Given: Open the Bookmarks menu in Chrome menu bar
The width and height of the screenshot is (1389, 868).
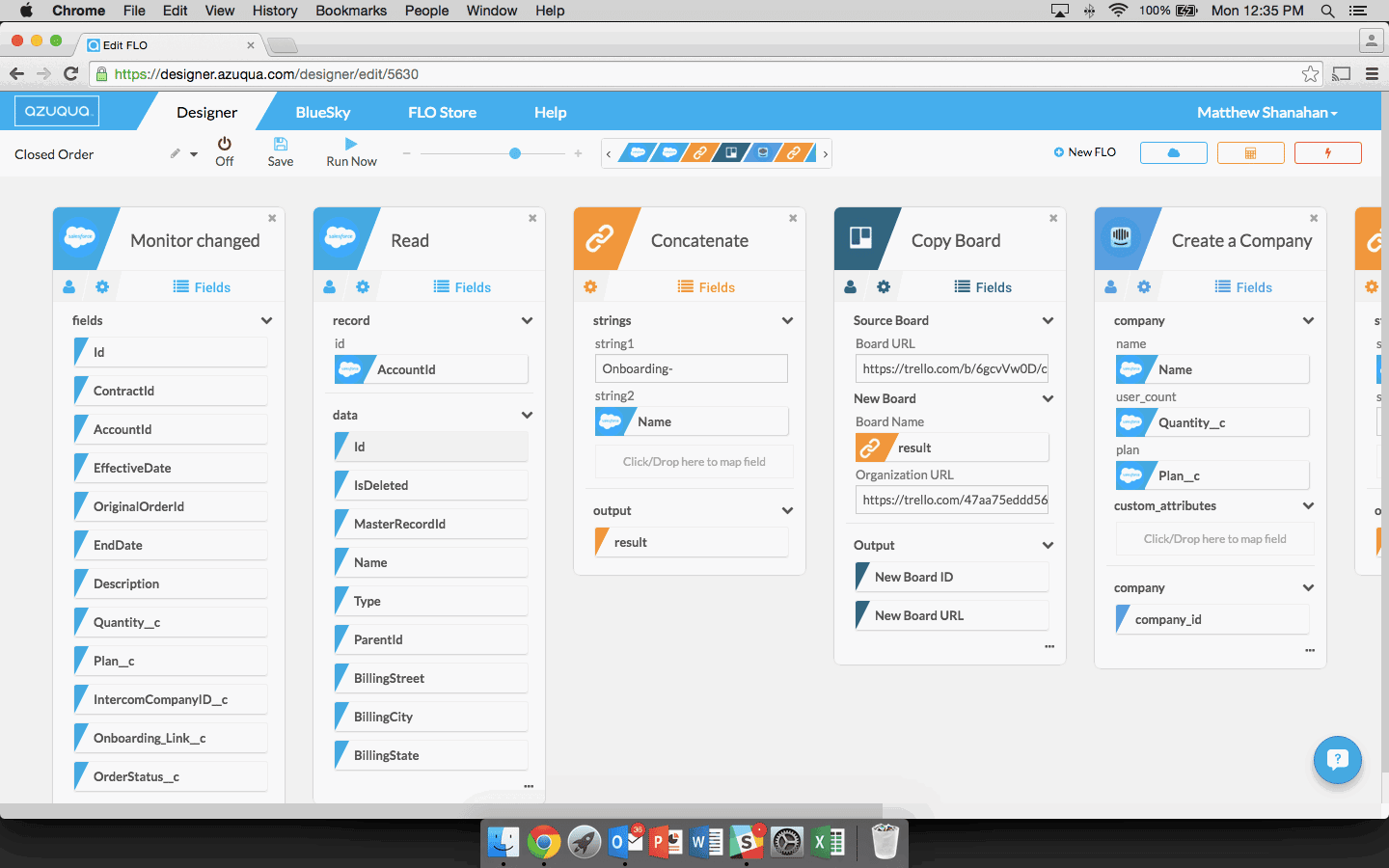Looking at the screenshot, I should point(351,11).
